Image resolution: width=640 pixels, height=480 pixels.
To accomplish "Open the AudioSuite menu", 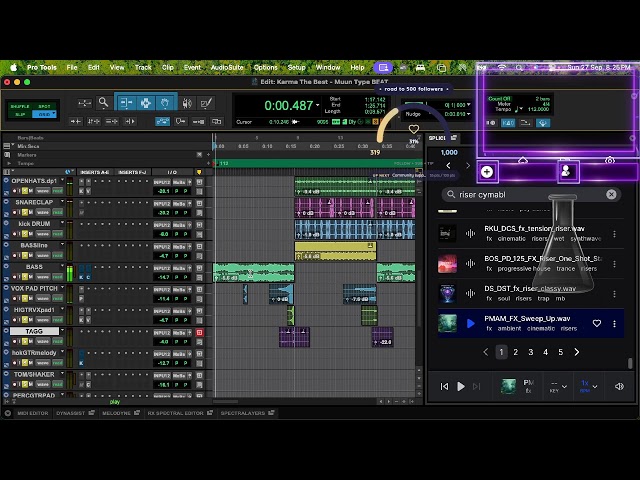I will [227, 68].
